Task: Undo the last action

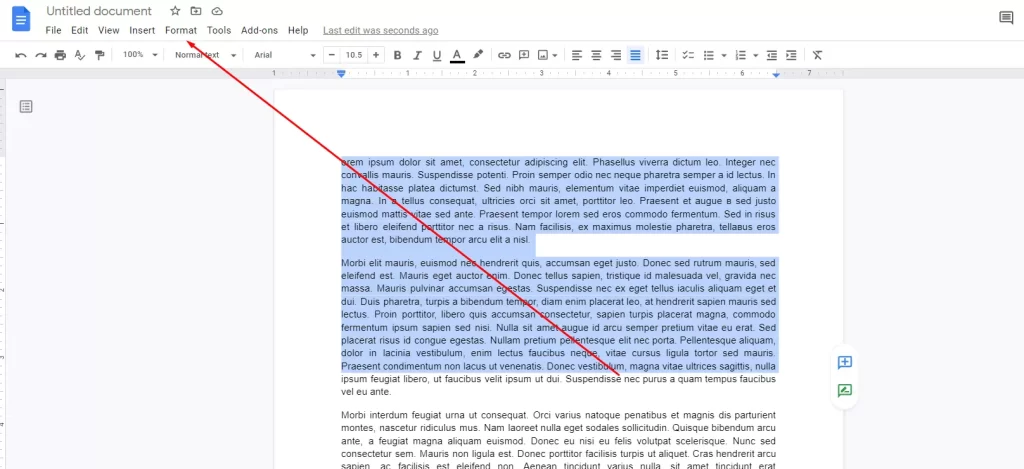Action: pos(21,56)
